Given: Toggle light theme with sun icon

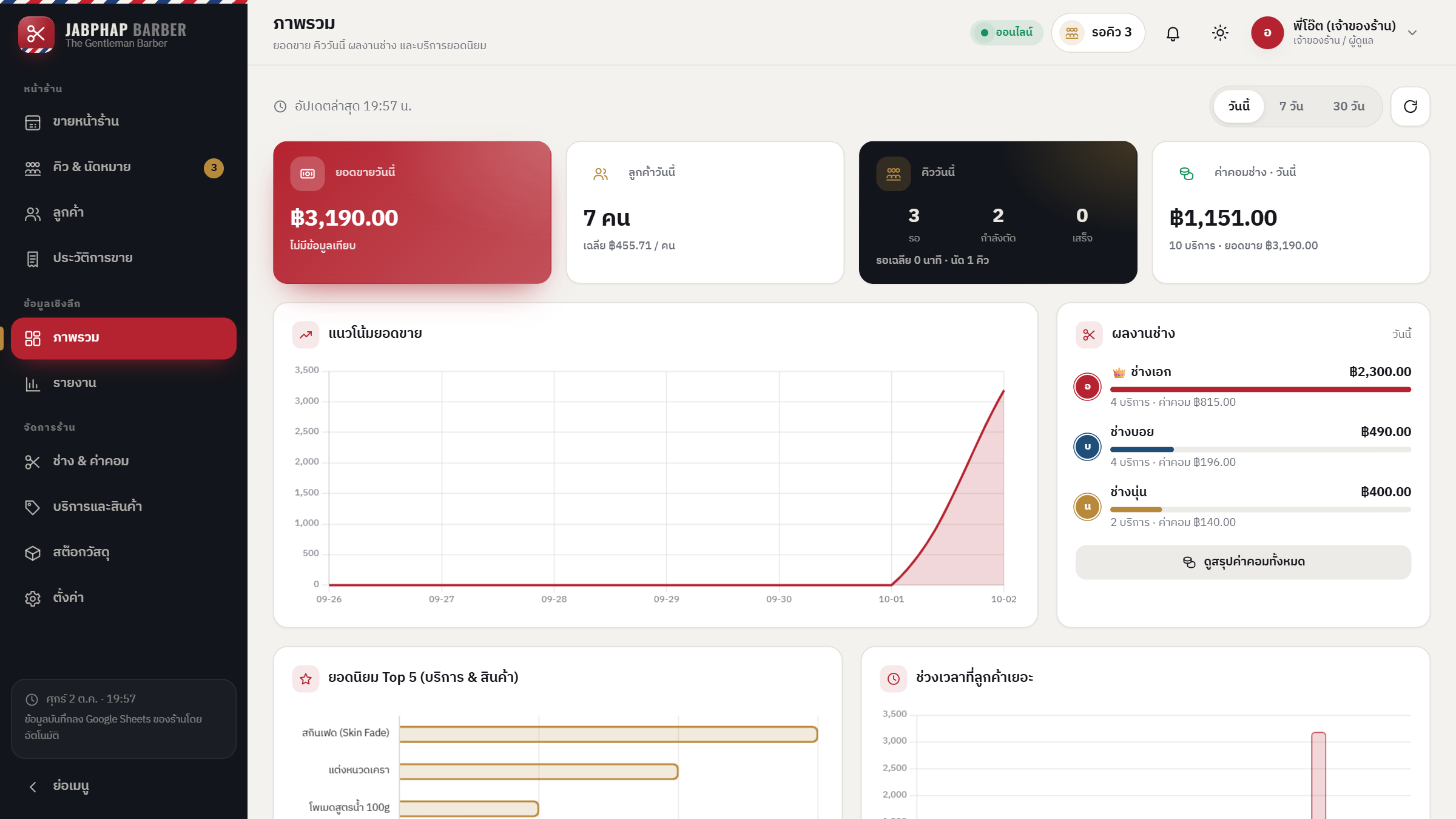Looking at the screenshot, I should coord(1220,33).
